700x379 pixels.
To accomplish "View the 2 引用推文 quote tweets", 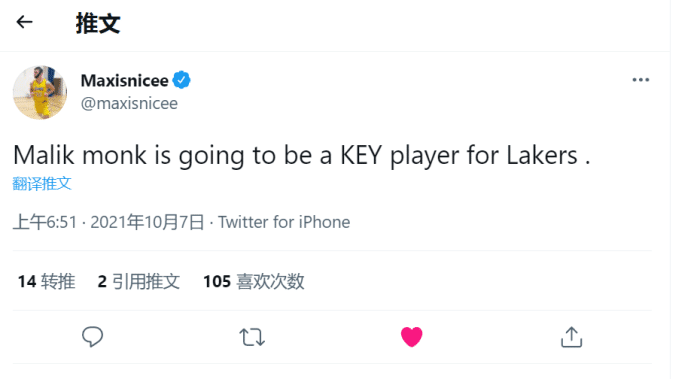I will (139, 282).
